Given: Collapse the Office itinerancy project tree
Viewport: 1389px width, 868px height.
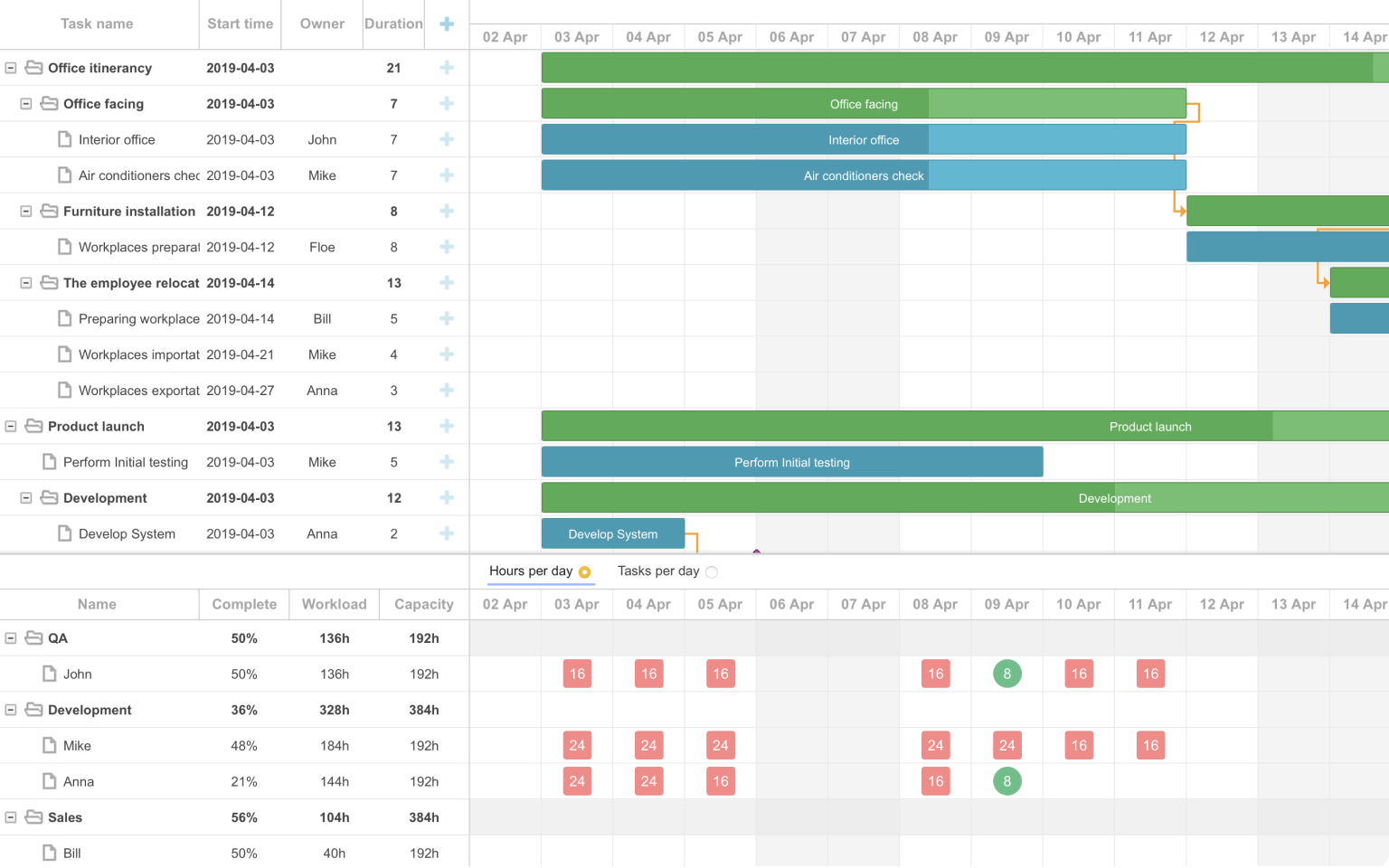Looking at the screenshot, I should pyautogui.click(x=11, y=68).
